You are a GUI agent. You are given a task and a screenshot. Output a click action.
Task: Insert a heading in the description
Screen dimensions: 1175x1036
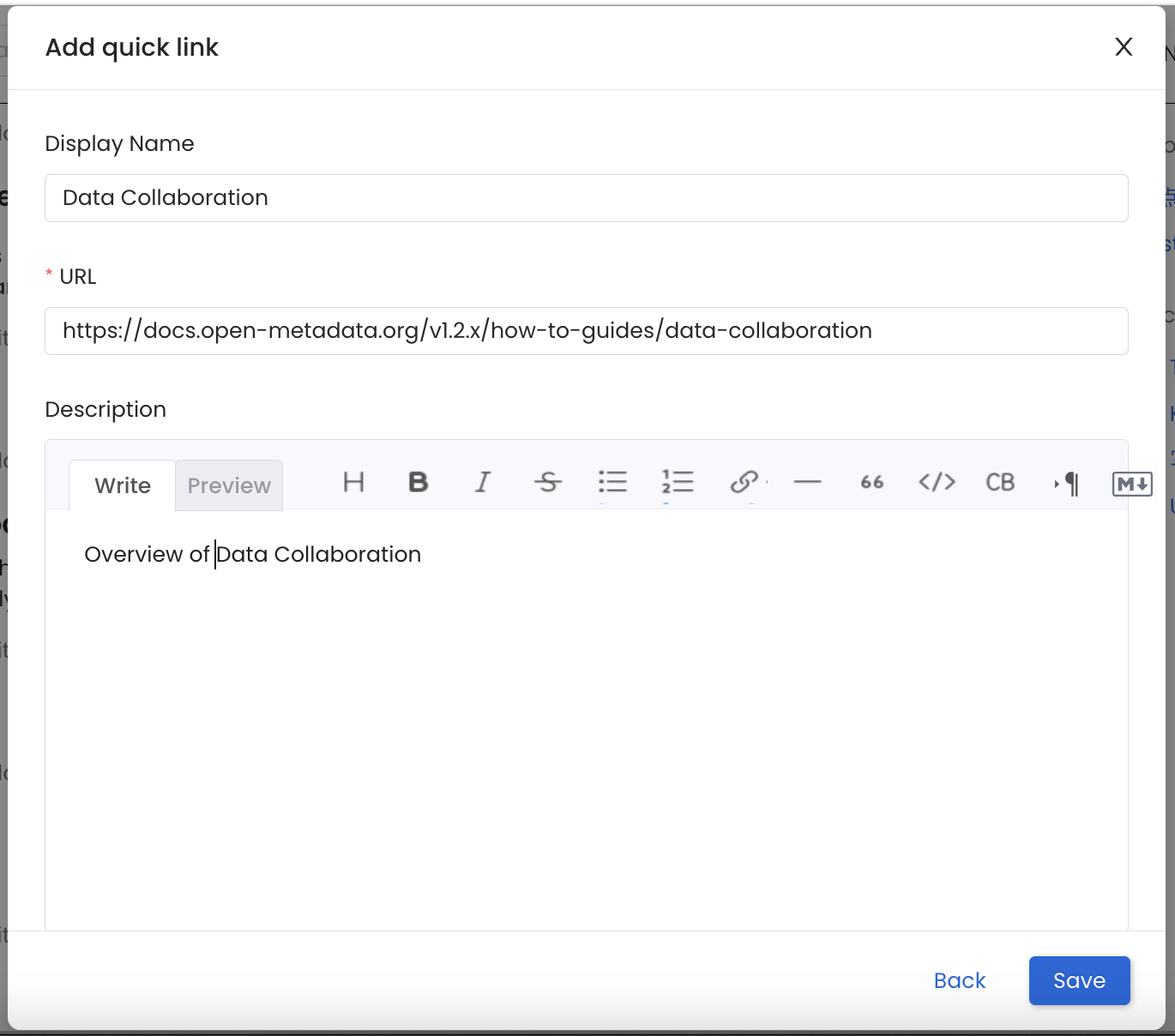pyautogui.click(x=353, y=483)
